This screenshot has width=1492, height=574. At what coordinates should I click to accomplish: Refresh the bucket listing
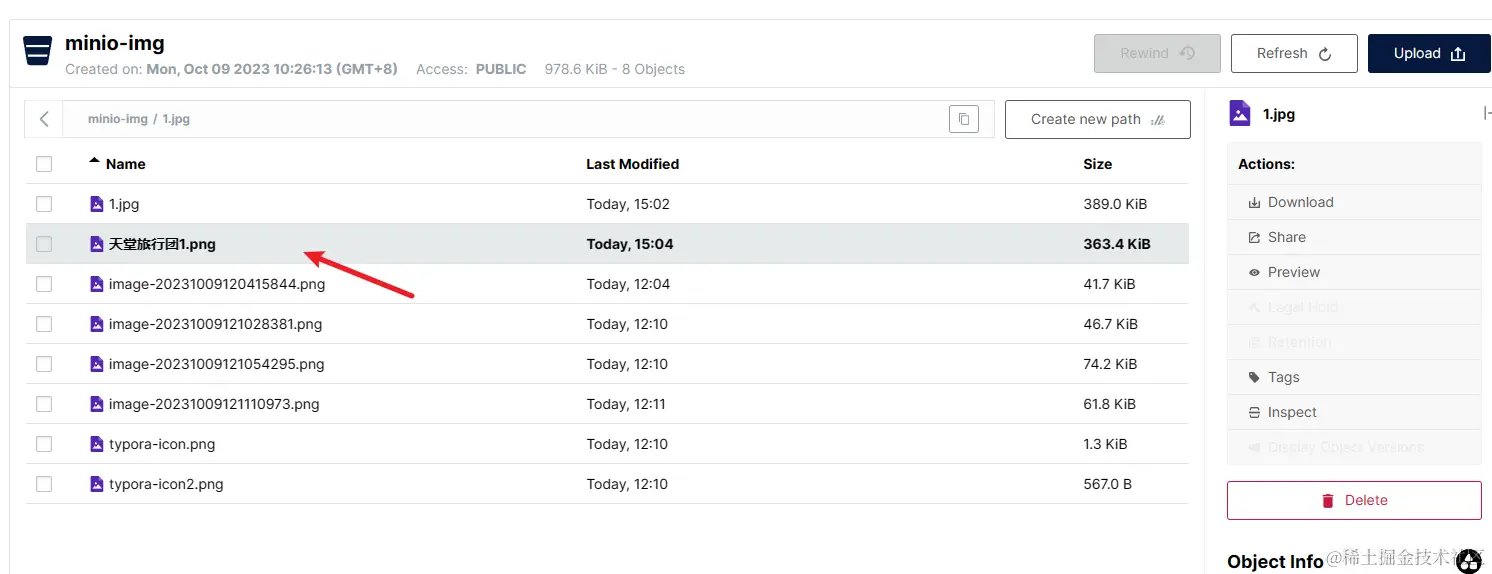click(x=1294, y=53)
